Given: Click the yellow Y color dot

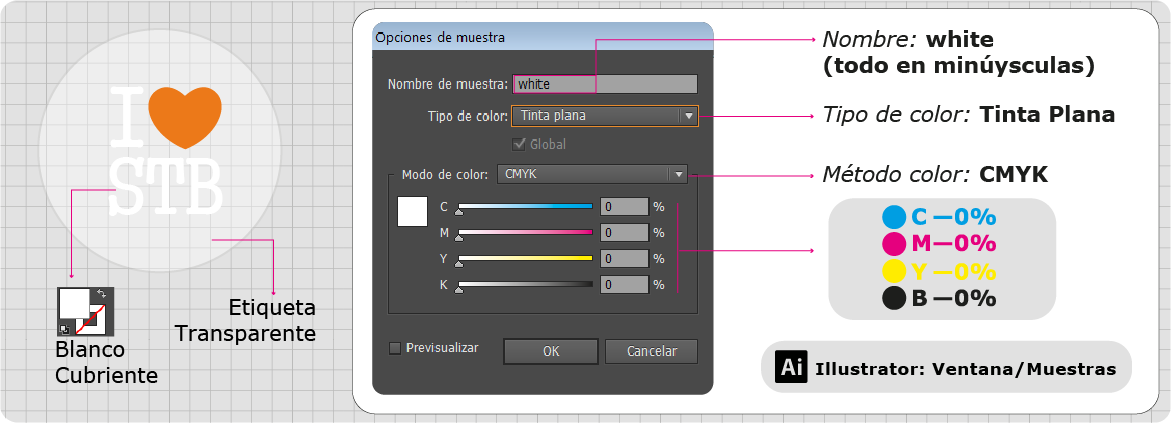Looking at the screenshot, I should click(x=894, y=271).
